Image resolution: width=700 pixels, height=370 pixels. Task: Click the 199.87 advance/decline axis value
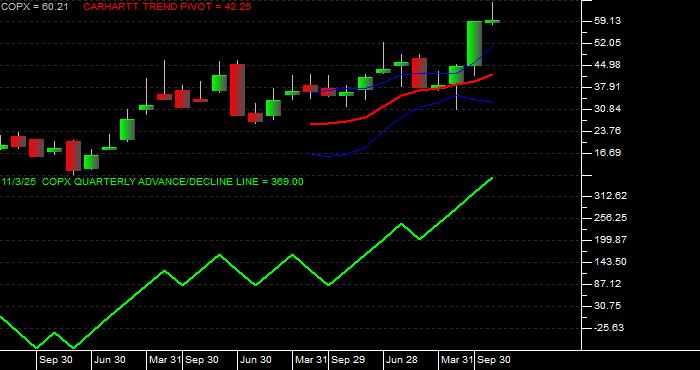point(610,240)
